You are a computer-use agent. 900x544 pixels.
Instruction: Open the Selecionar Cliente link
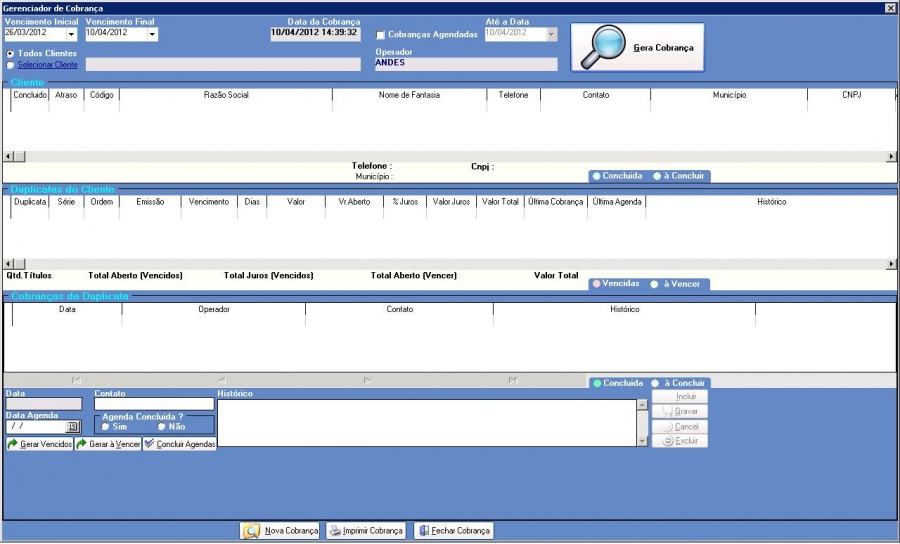point(47,65)
